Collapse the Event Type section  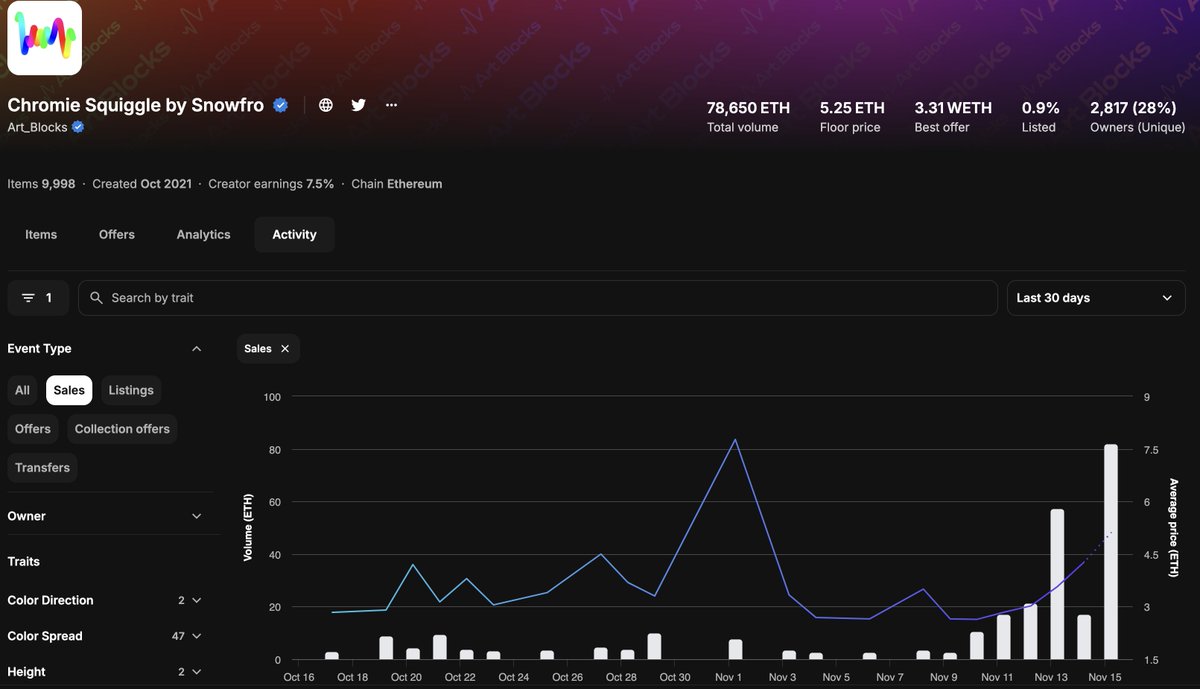196,348
